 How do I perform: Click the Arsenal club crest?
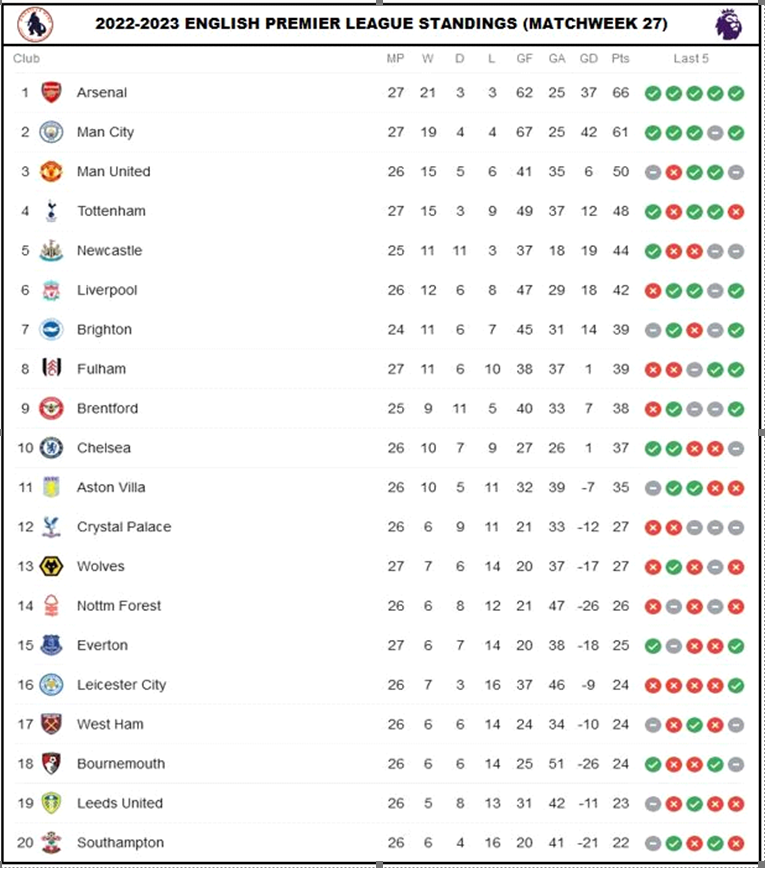[51, 92]
